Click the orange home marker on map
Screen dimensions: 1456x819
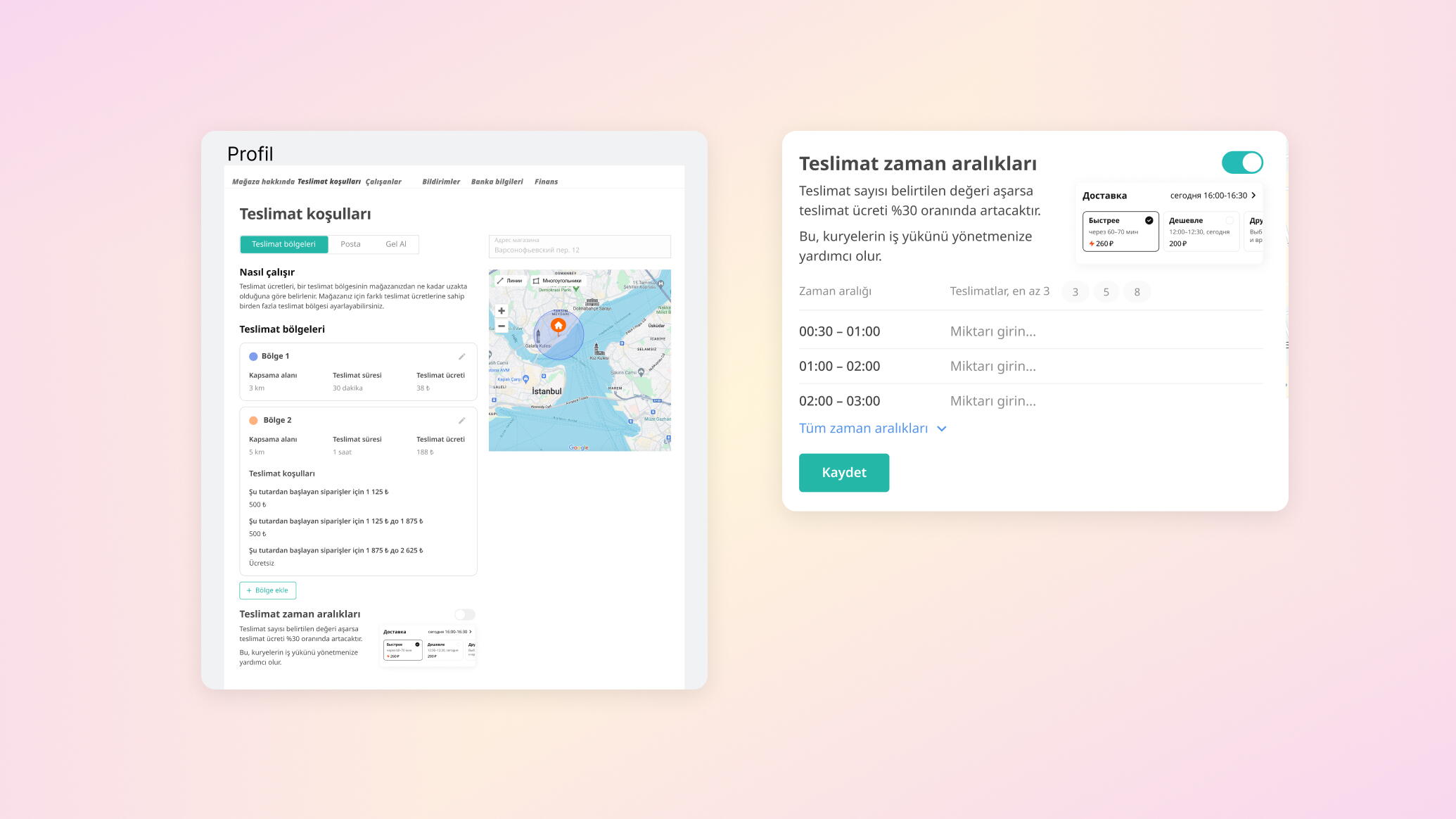tap(558, 325)
